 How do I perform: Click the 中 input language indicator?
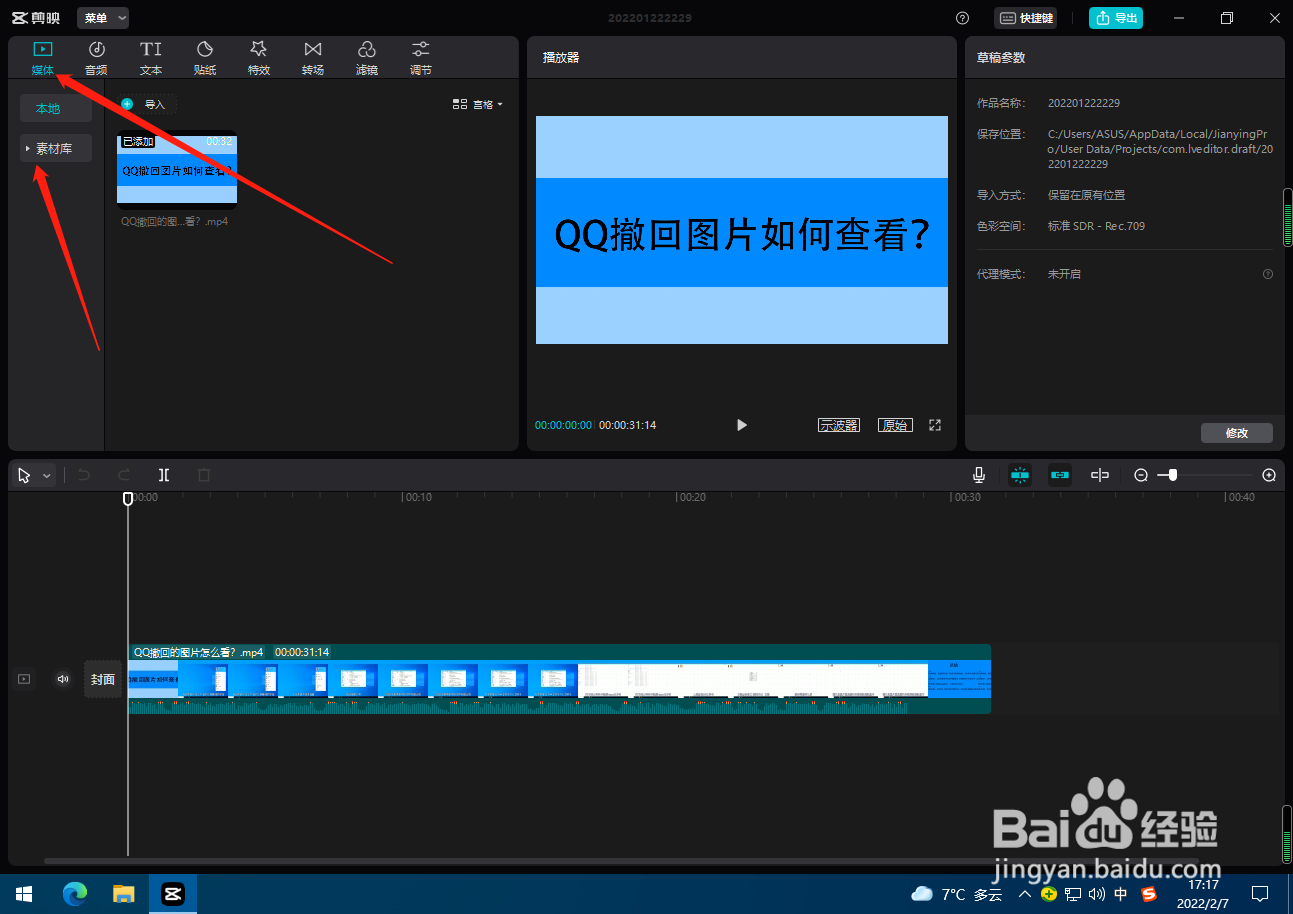click(x=1121, y=894)
